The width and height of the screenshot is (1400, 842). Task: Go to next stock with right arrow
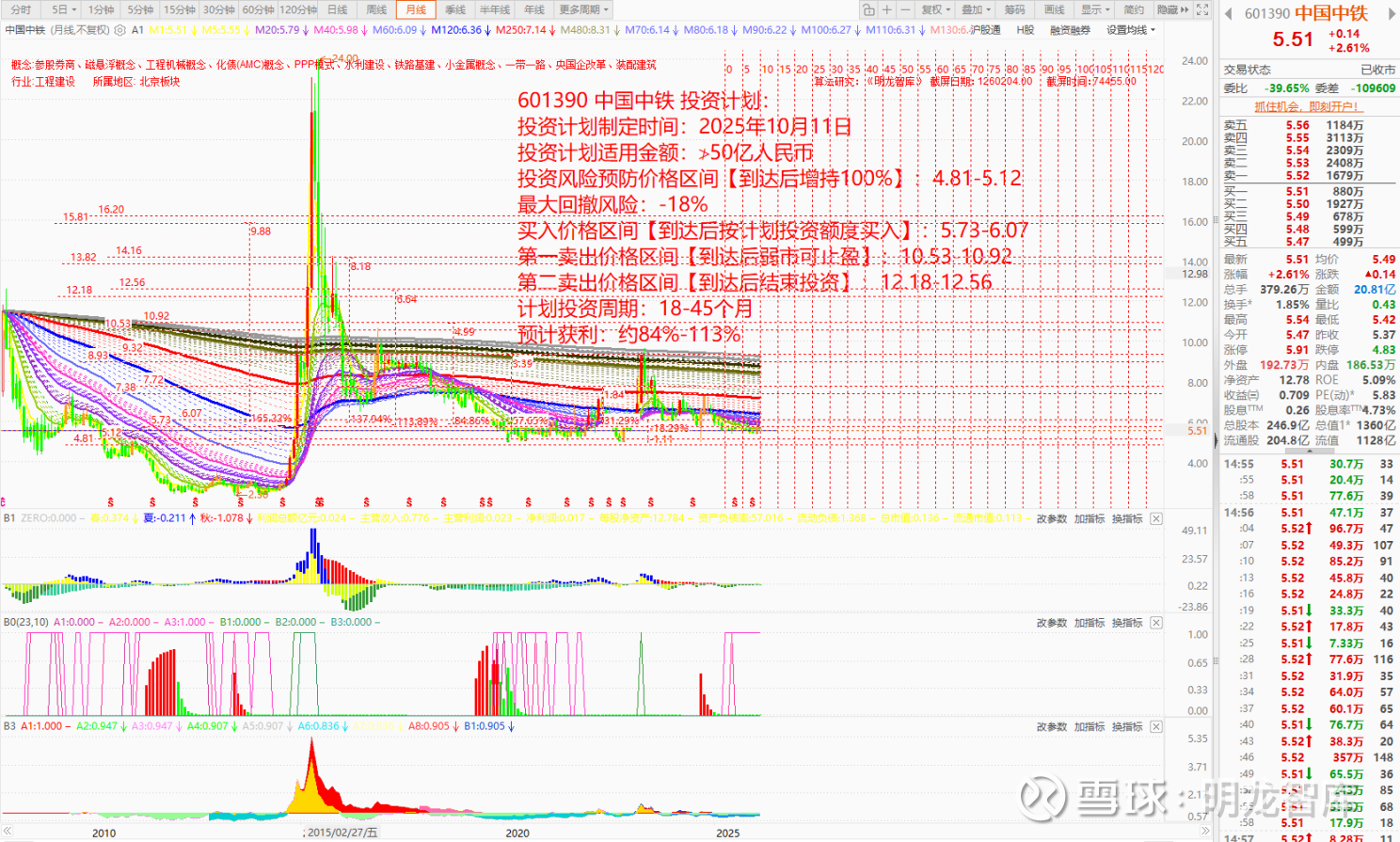1392,14
